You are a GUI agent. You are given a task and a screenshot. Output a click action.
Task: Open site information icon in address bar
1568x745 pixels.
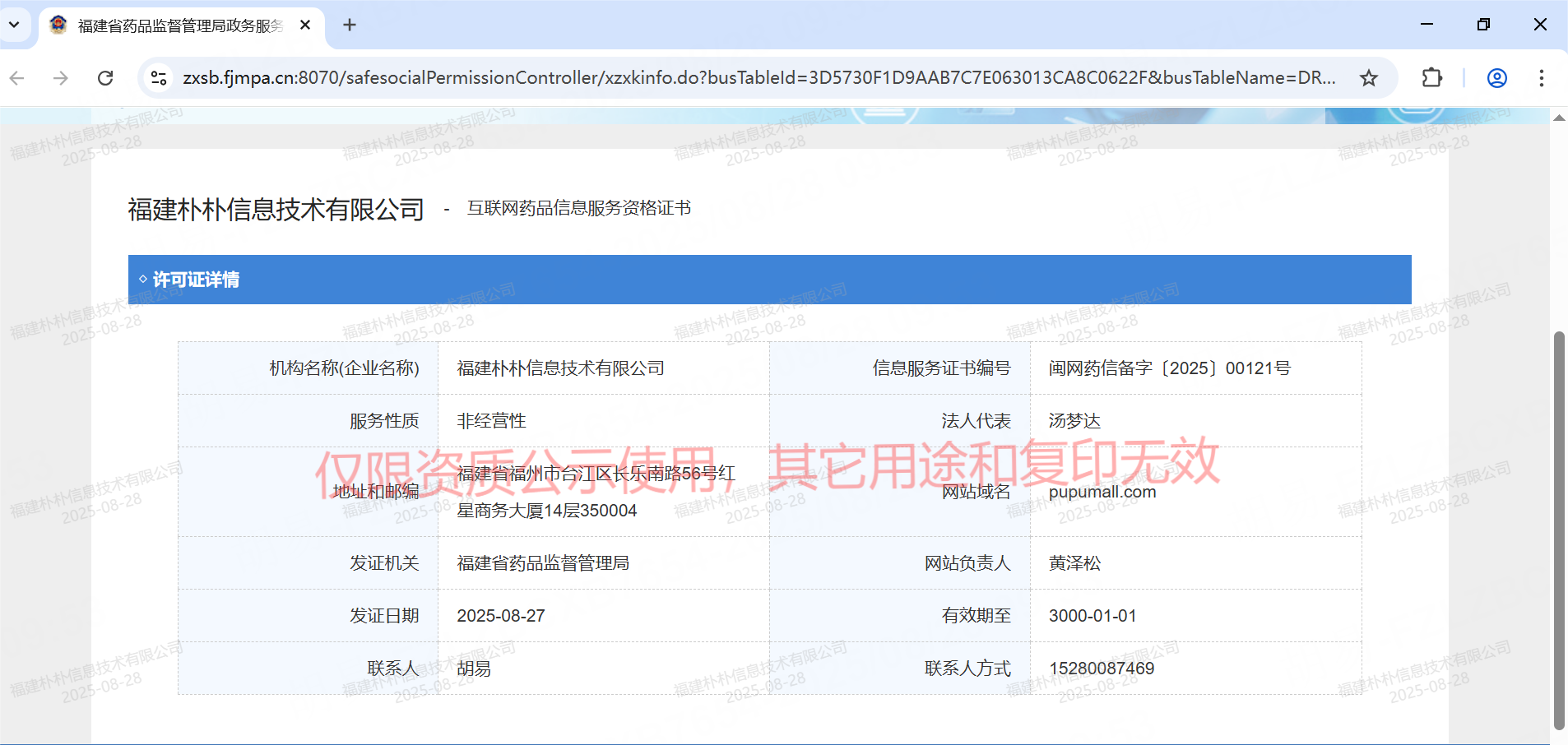(158, 78)
